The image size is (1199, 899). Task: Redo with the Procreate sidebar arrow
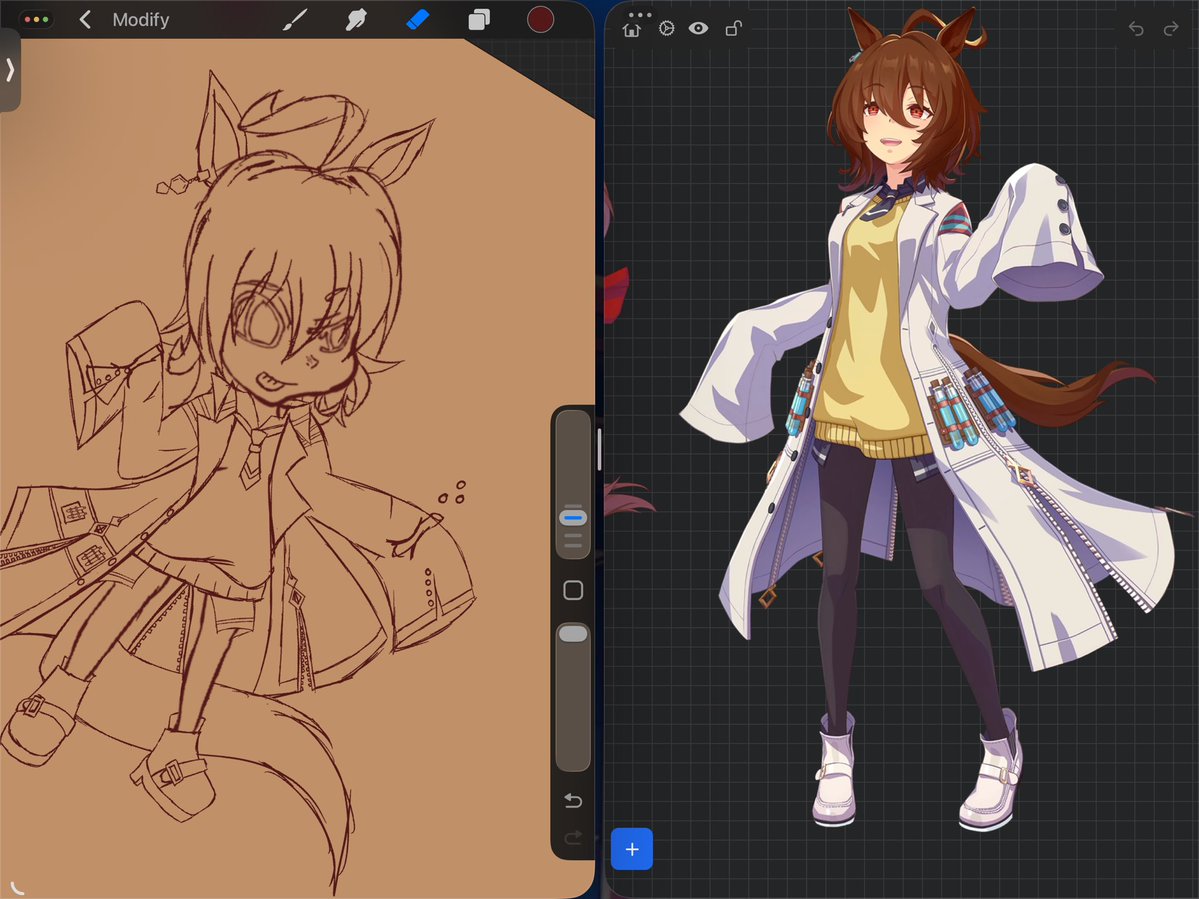click(x=573, y=838)
